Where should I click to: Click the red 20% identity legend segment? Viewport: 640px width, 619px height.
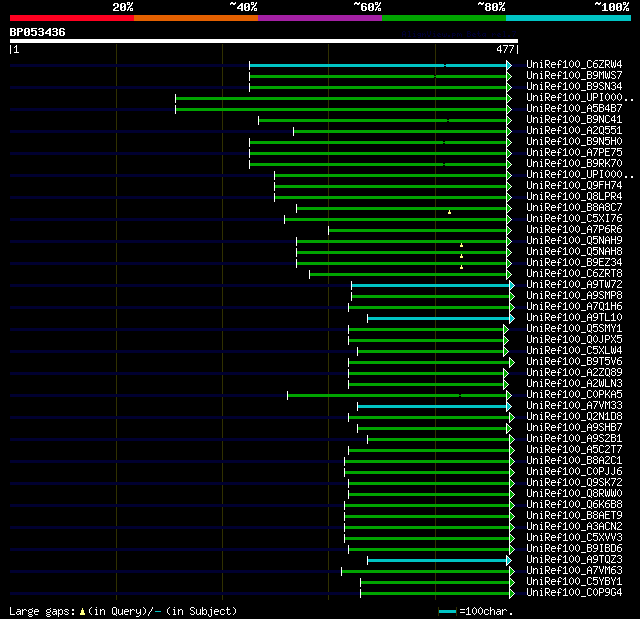[x=72, y=18]
